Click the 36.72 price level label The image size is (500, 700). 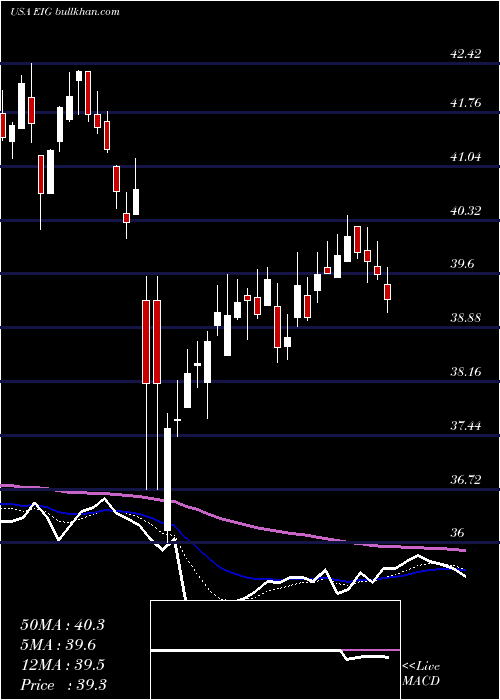coord(466,479)
